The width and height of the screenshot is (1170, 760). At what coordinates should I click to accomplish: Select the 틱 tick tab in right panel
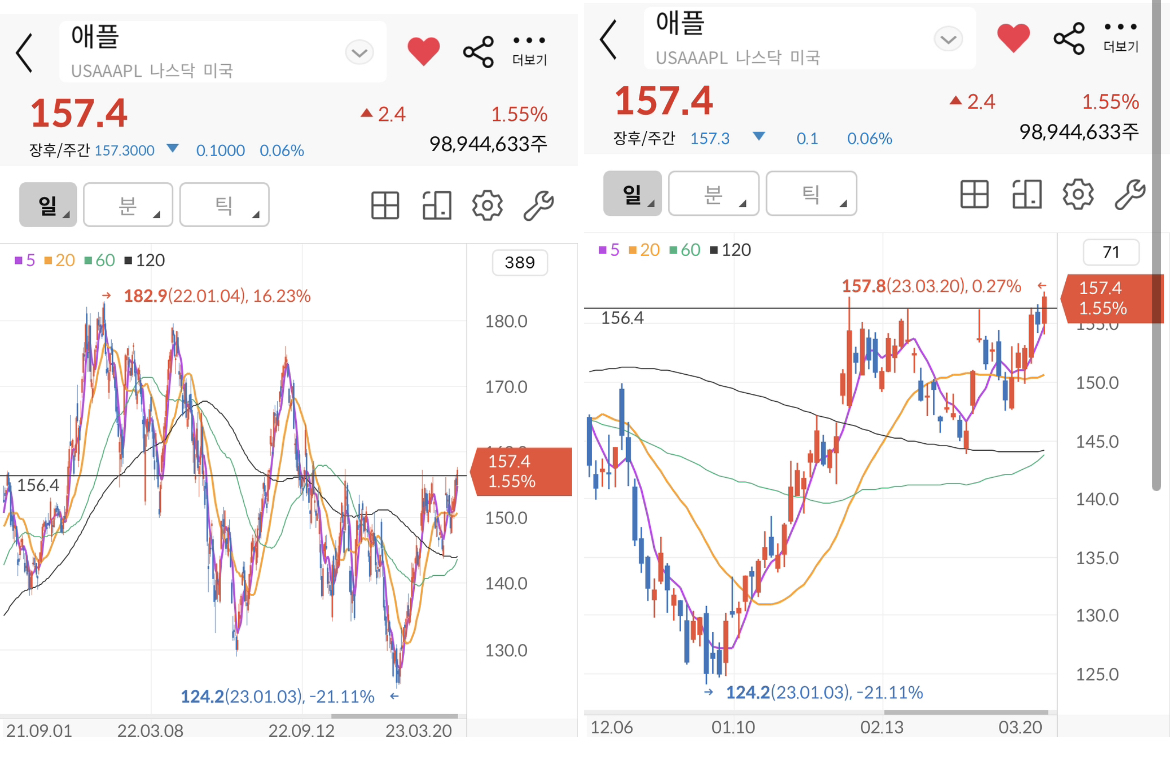point(811,193)
